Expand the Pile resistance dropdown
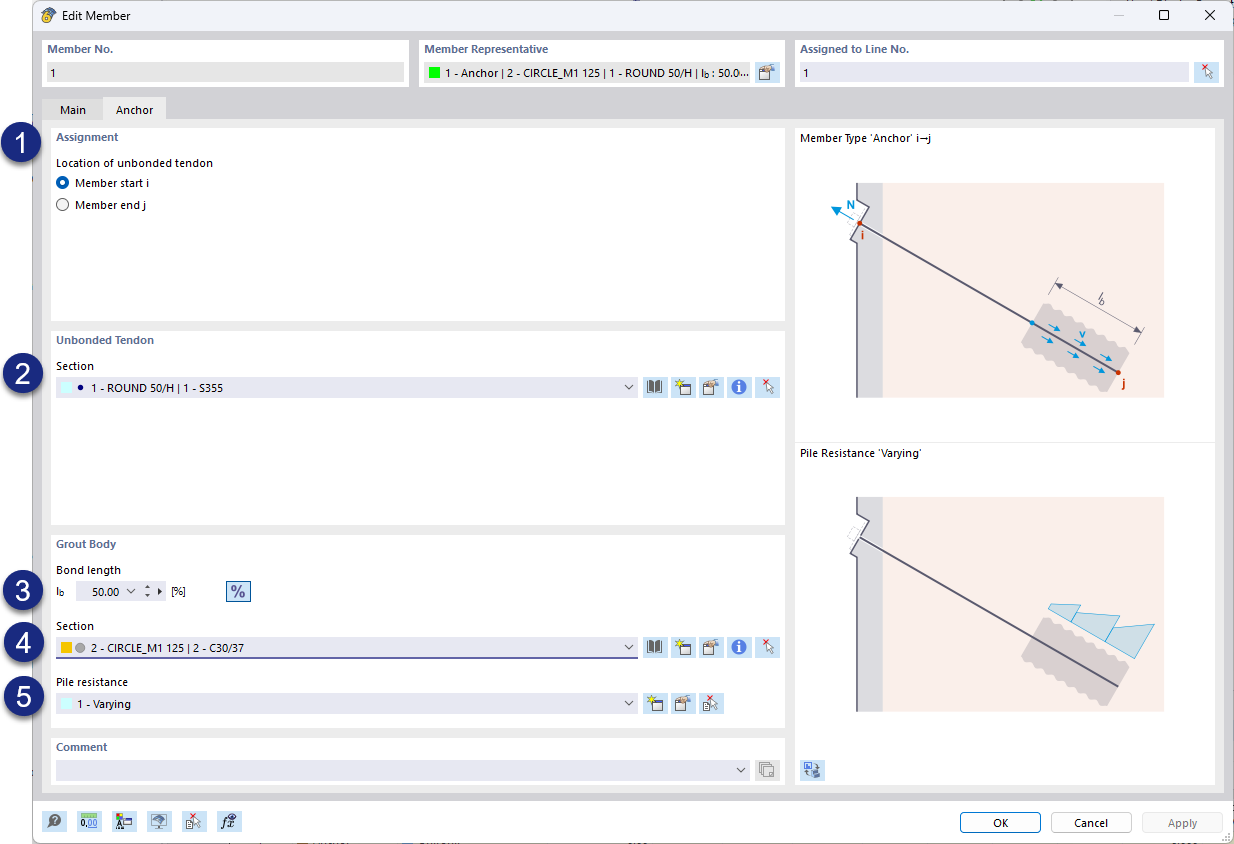The width and height of the screenshot is (1234, 844). (x=628, y=703)
